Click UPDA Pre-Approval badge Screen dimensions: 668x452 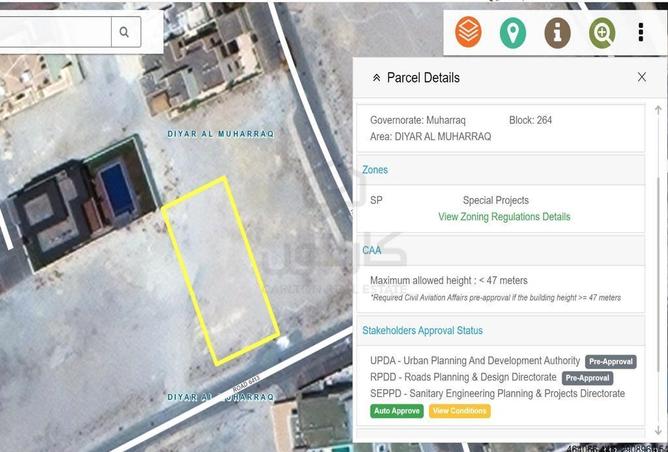[610, 361]
